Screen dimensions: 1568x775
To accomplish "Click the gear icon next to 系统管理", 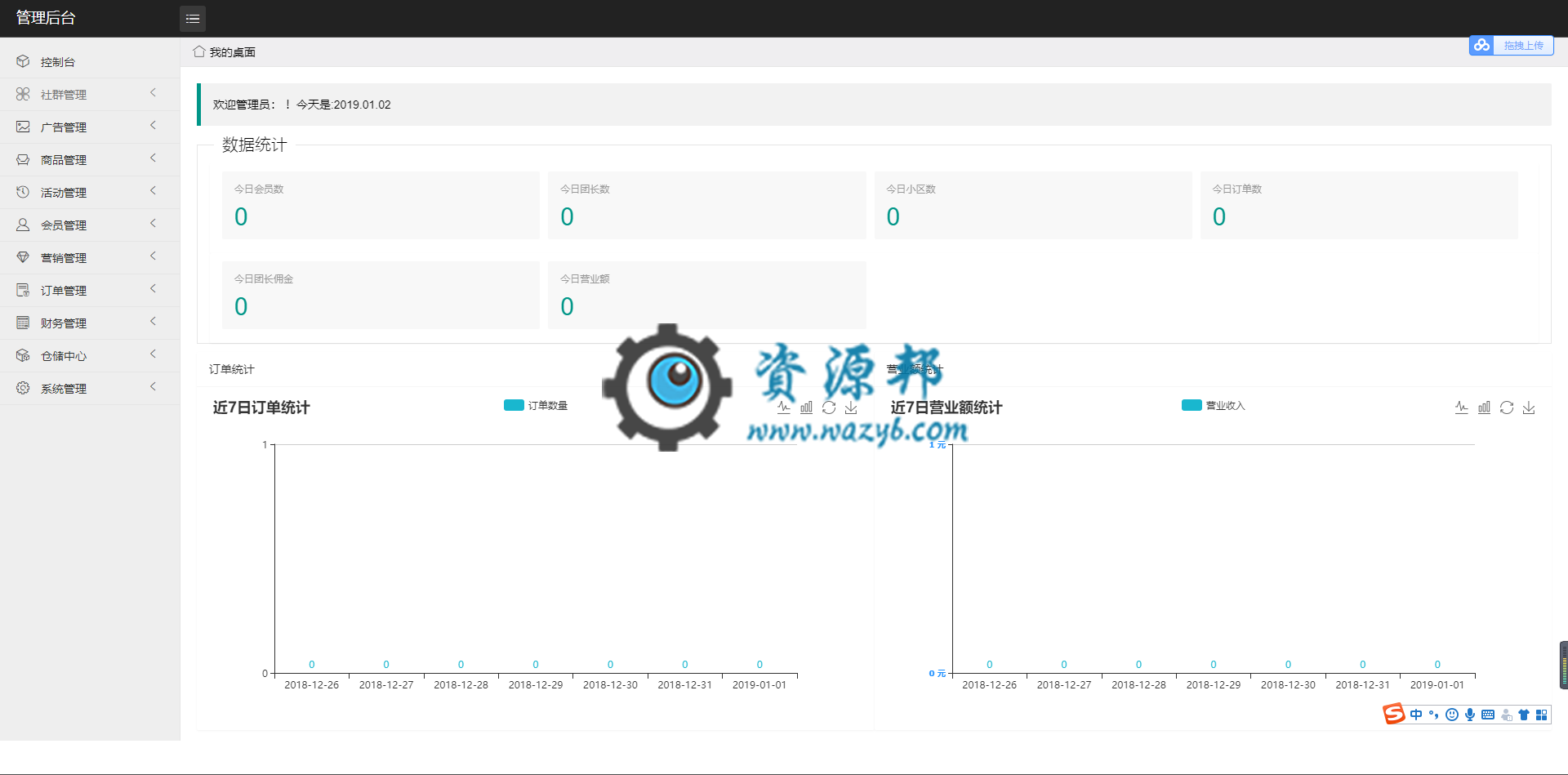I will pyautogui.click(x=23, y=388).
